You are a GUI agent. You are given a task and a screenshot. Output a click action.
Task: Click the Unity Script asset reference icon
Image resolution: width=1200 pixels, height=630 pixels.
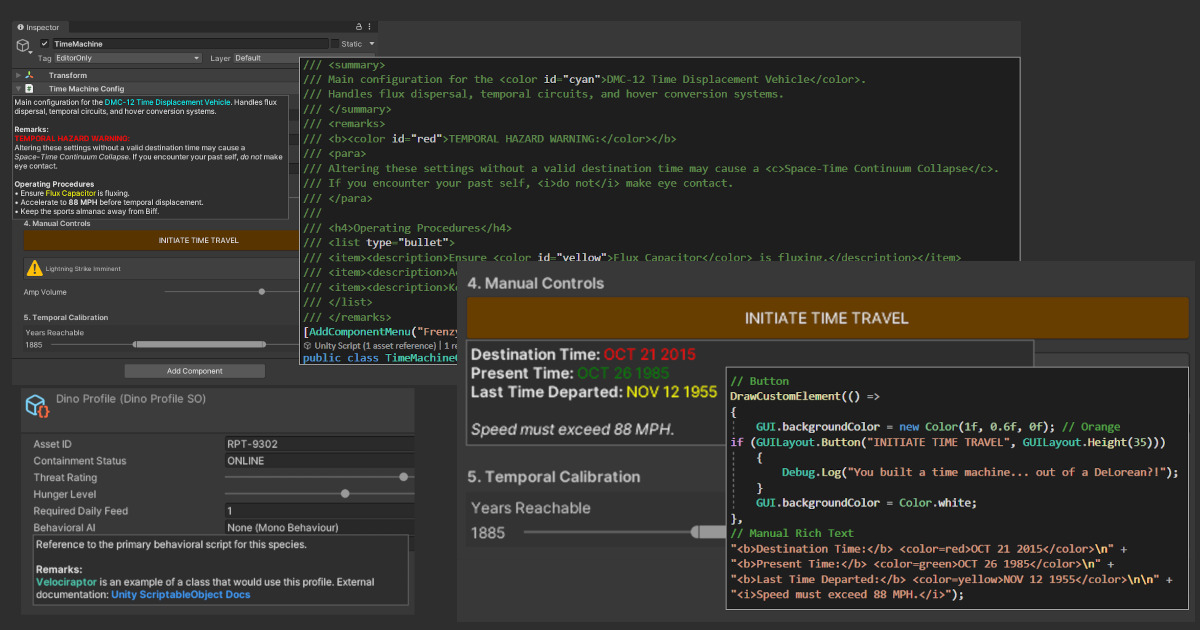click(x=308, y=345)
